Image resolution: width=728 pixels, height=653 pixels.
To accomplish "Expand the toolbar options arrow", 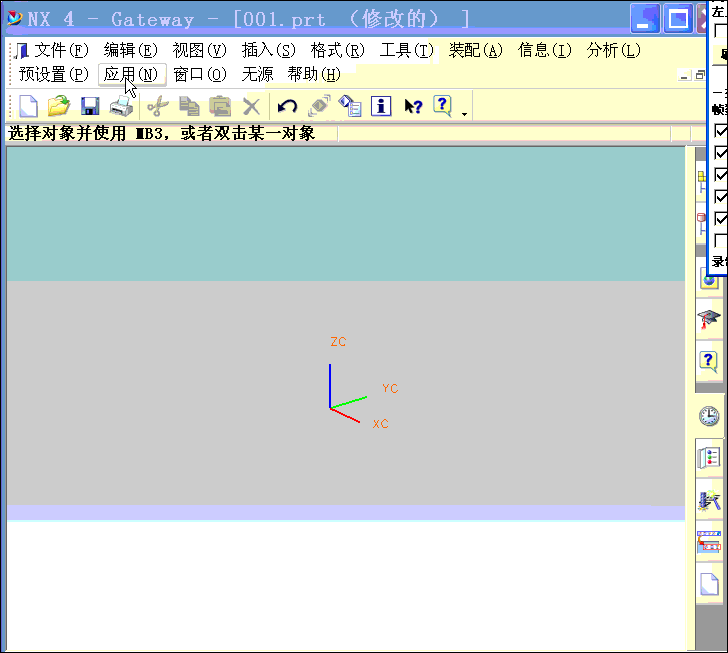I will (x=464, y=114).
